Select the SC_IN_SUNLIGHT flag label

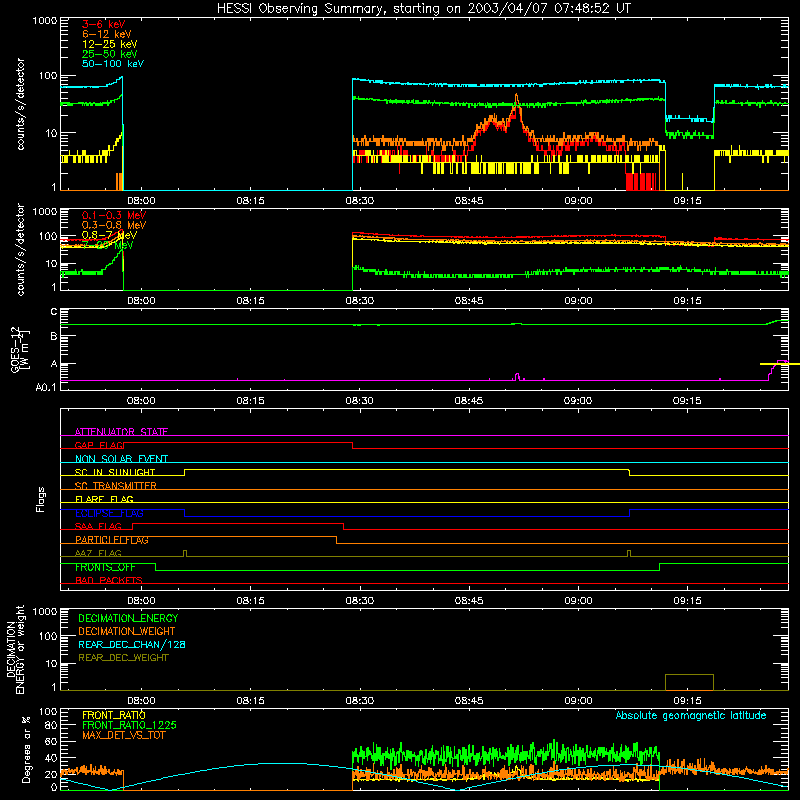(x=115, y=472)
